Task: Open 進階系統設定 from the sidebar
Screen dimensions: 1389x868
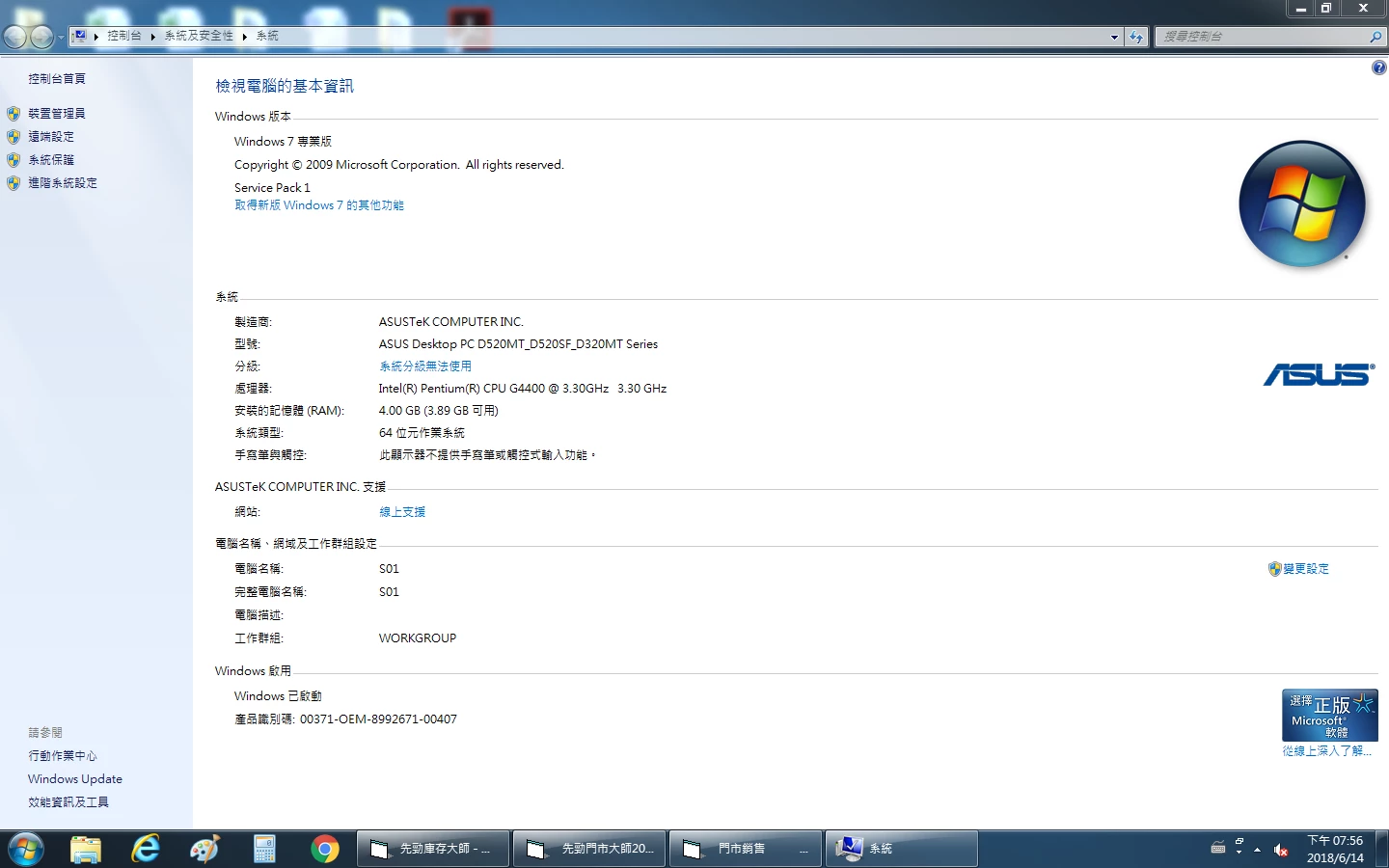Action: coord(63,183)
